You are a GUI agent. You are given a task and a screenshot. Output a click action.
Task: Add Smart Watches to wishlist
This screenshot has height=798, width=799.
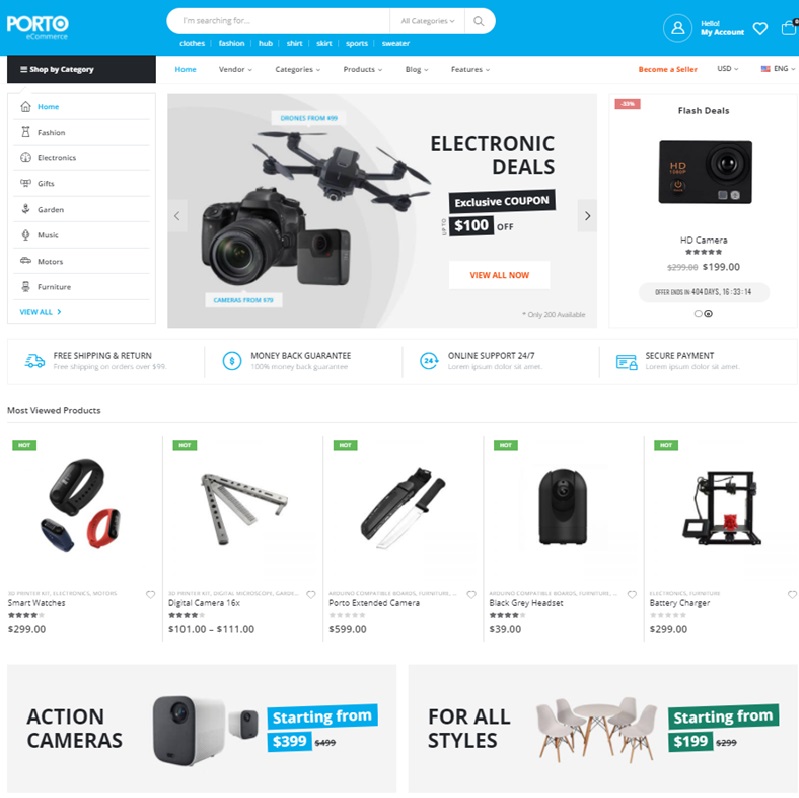pos(150,594)
